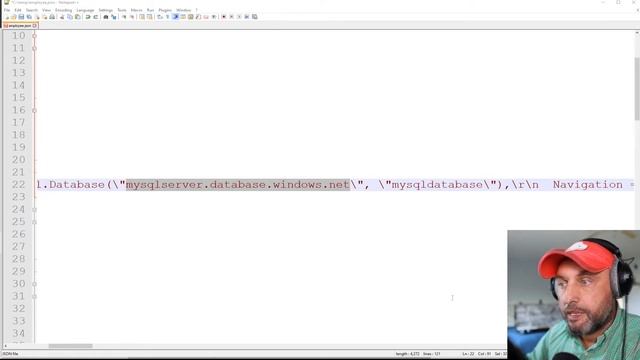Click the Close All toolbar icon
The width and height of the screenshot is (640, 360).
point(45,17)
